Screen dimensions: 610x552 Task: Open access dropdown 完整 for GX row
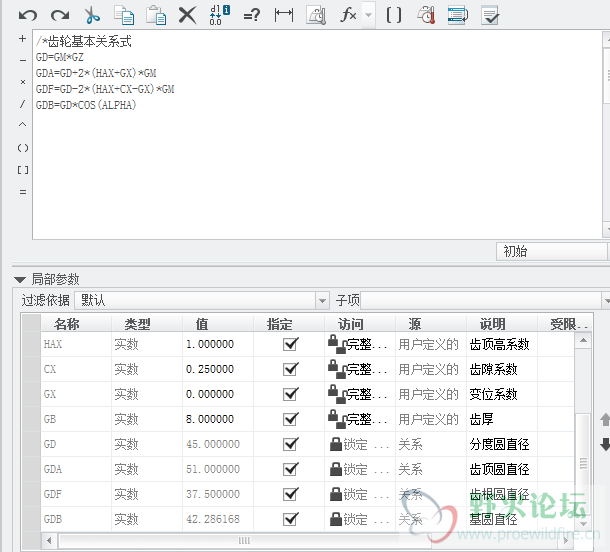point(360,394)
